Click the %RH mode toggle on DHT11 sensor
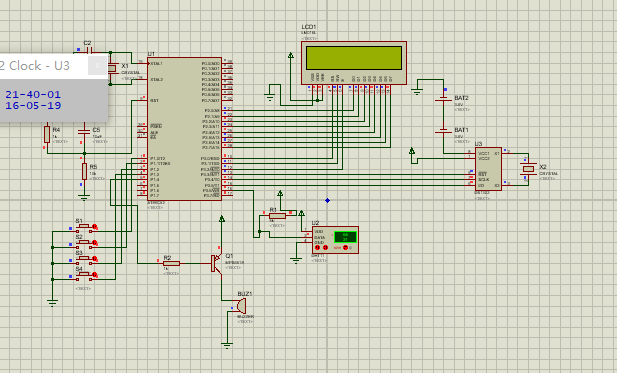This screenshot has height=373, width=617. point(345,247)
